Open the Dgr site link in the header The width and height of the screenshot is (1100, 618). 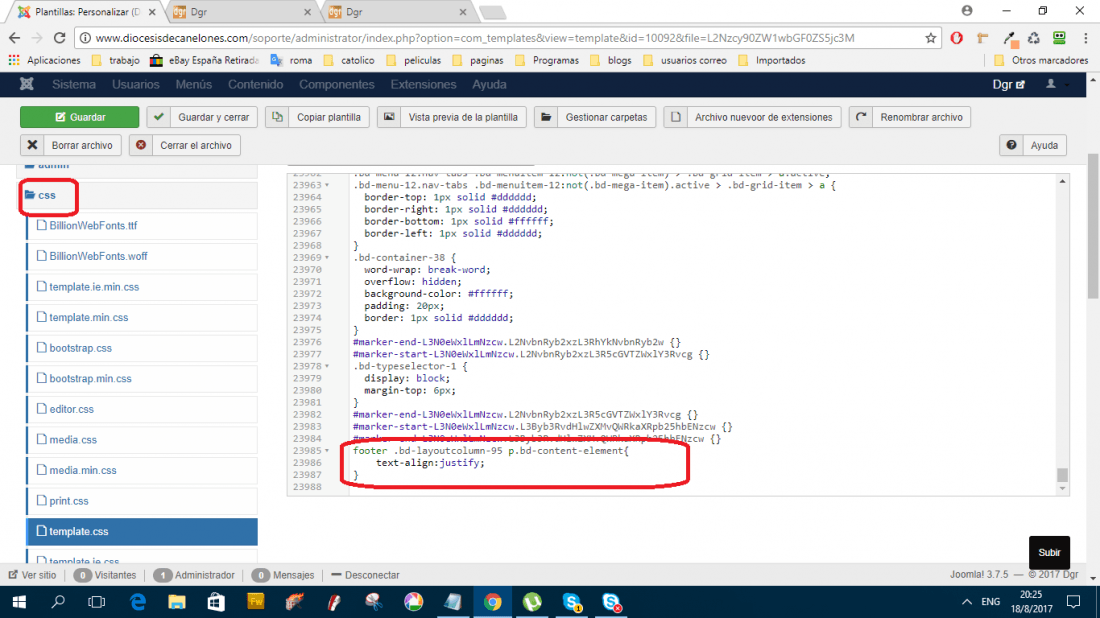pyautogui.click(x=1009, y=84)
